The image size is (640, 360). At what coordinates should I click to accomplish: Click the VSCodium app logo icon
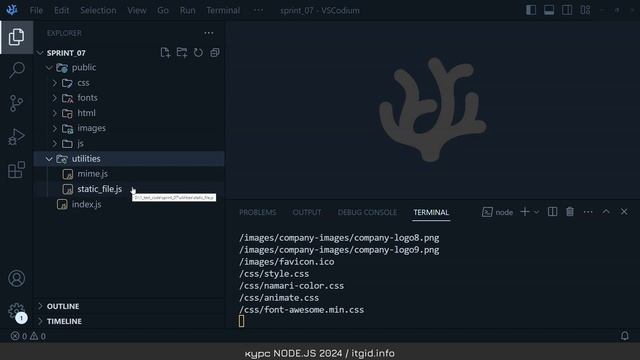tap(12, 10)
